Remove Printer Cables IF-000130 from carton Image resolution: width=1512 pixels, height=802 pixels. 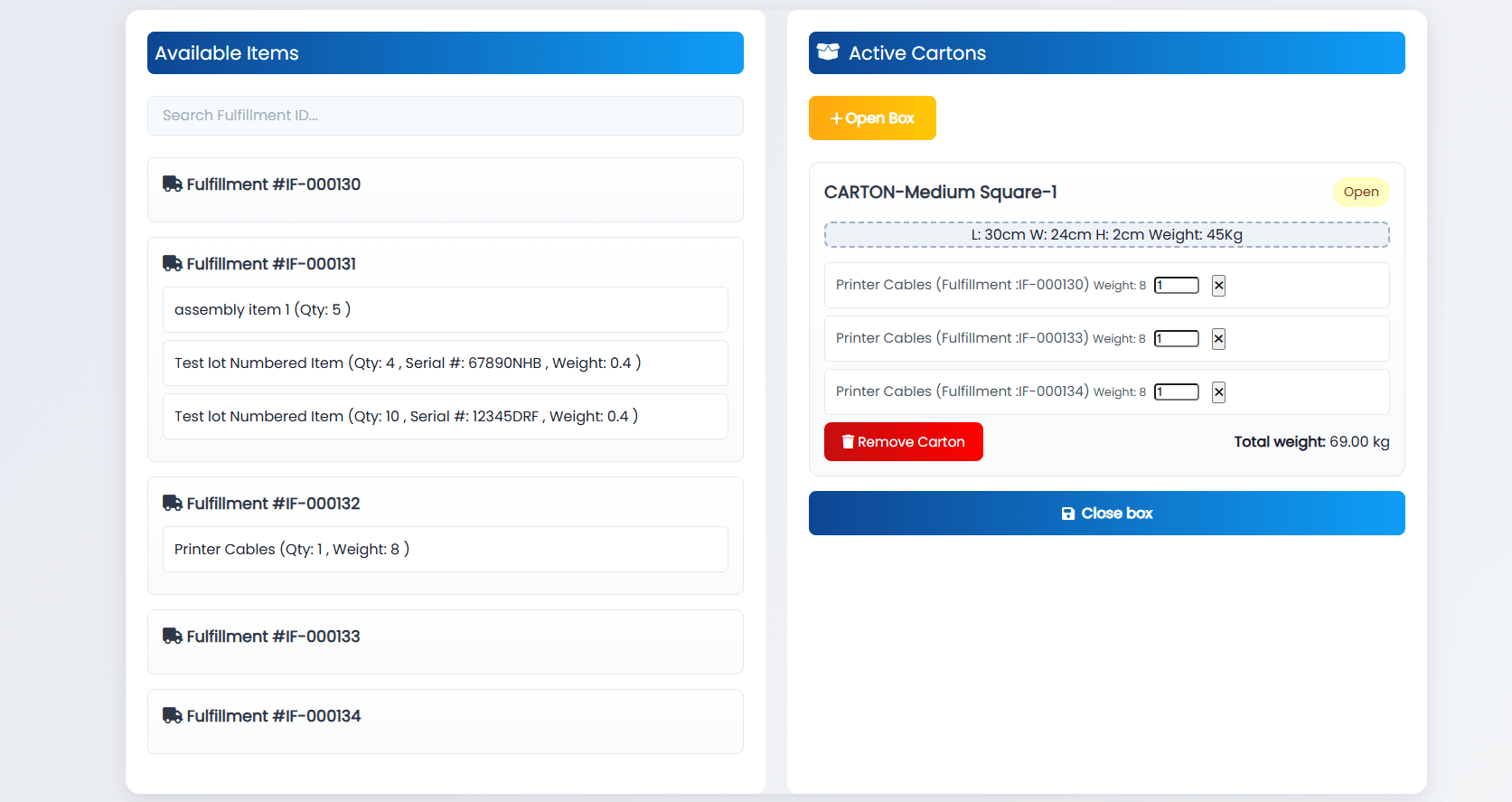coord(1218,286)
